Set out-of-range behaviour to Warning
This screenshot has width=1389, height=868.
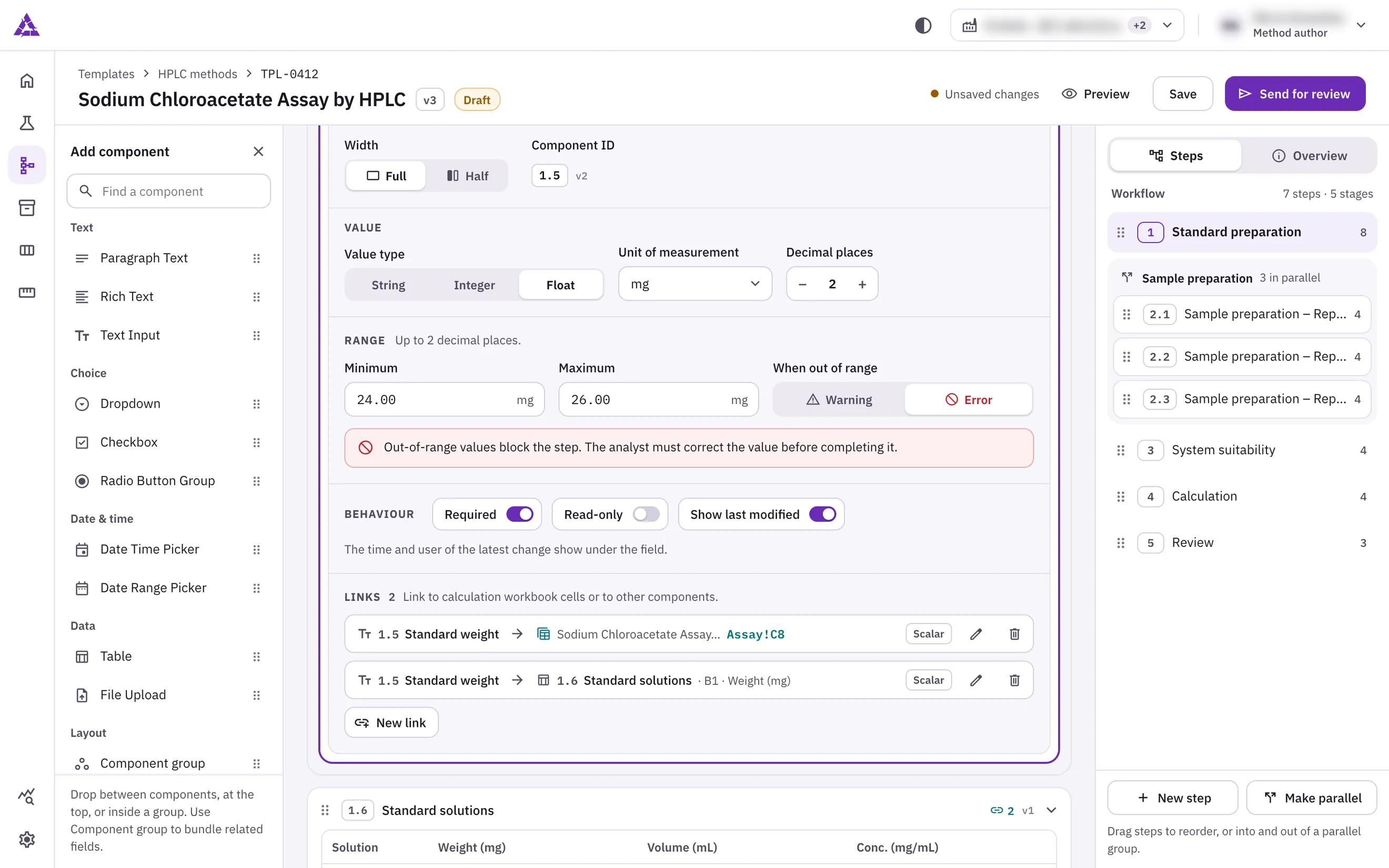(x=839, y=400)
